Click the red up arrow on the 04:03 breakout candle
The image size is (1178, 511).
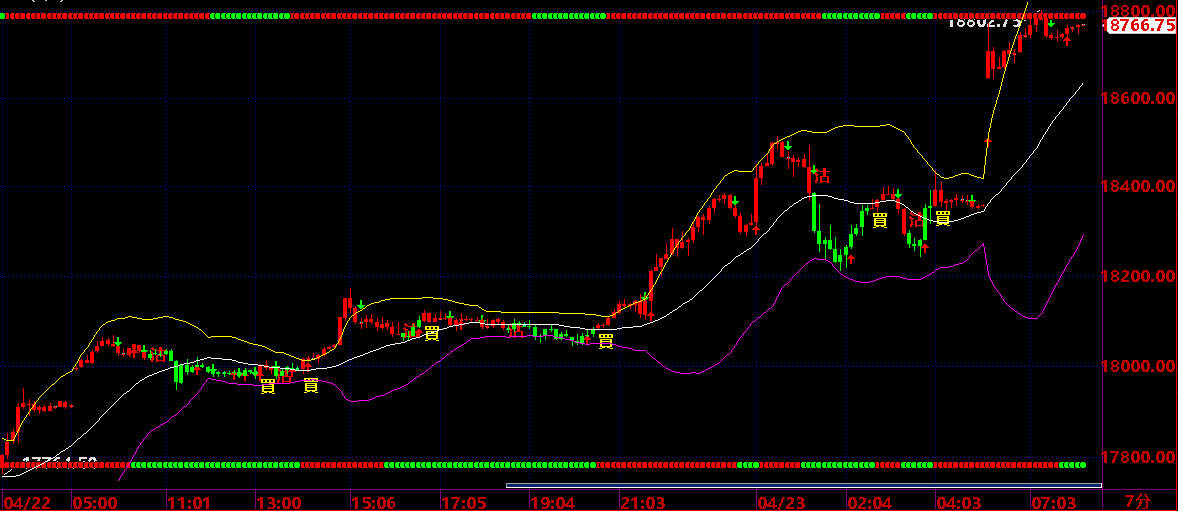(x=988, y=142)
